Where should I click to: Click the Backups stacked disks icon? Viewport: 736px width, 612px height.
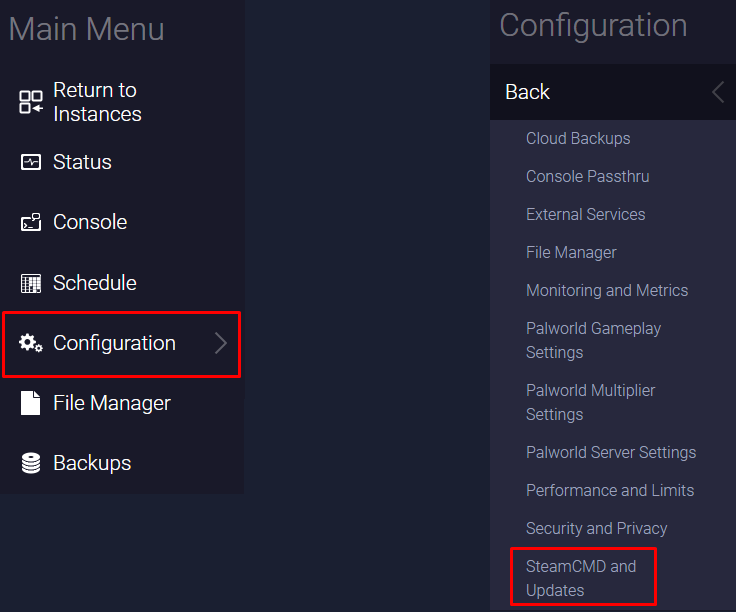pyautogui.click(x=31, y=463)
